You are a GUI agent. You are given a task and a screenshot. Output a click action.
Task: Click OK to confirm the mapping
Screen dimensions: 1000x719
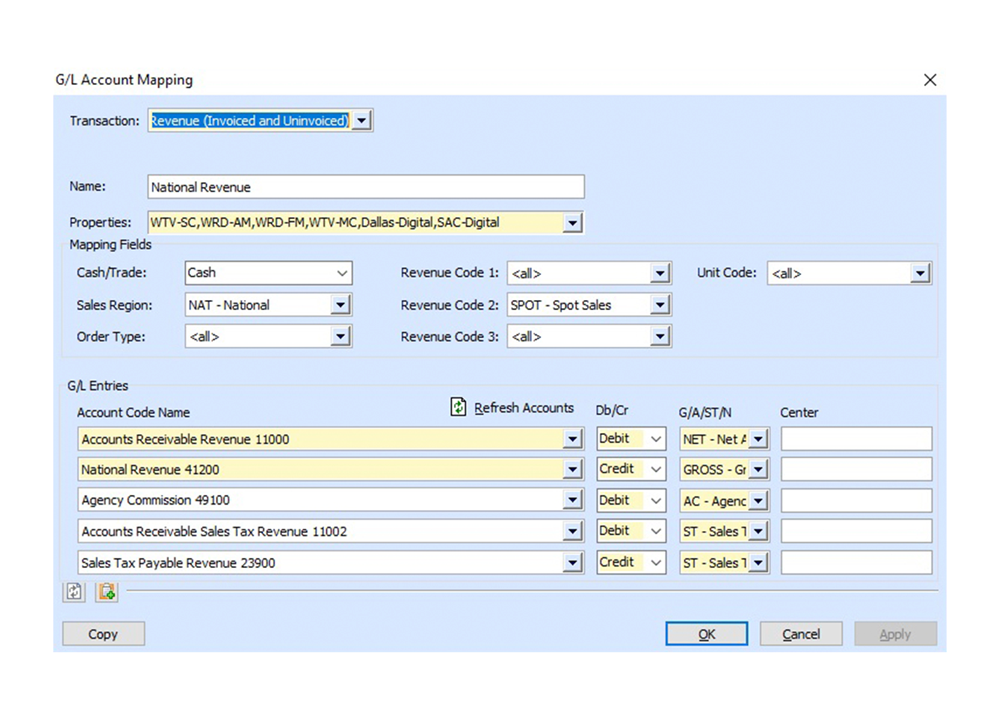click(x=707, y=634)
